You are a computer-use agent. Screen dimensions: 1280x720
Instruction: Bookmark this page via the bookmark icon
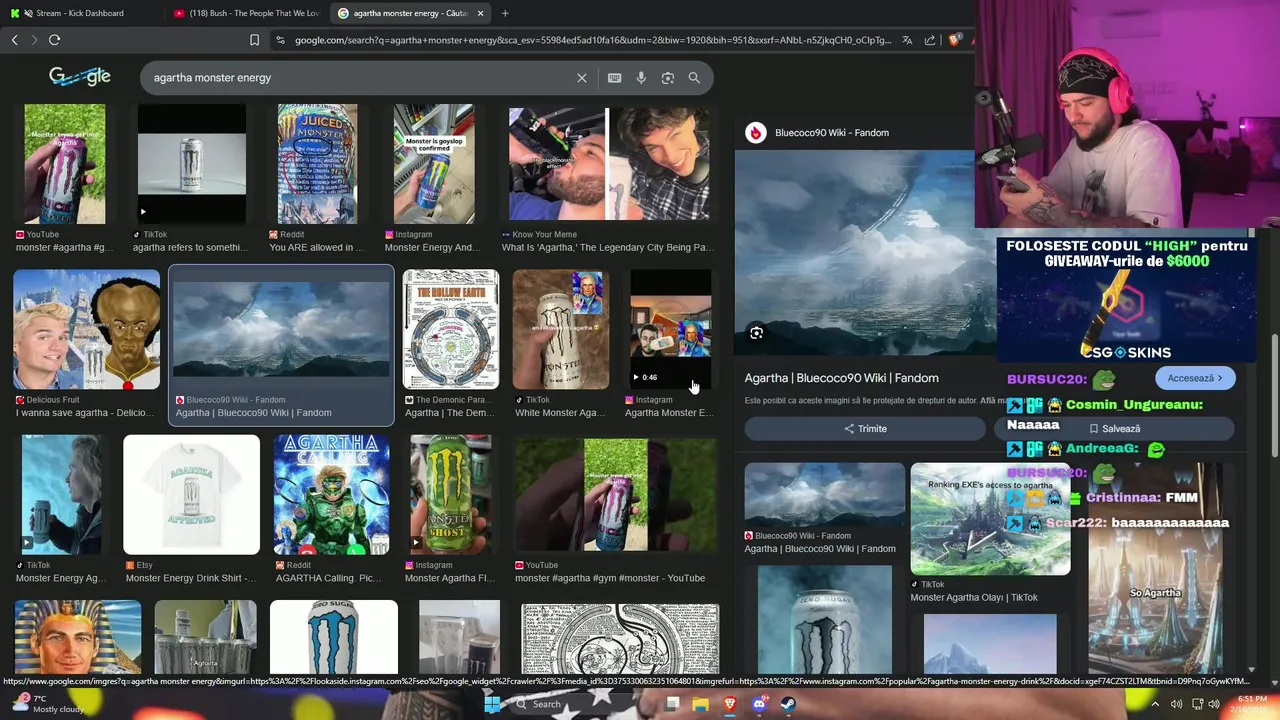click(254, 40)
